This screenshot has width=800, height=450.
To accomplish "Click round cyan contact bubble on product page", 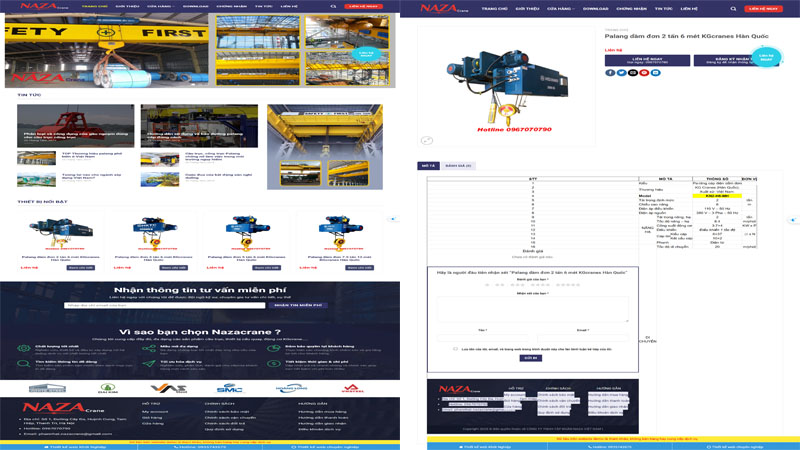I will (766, 57).
